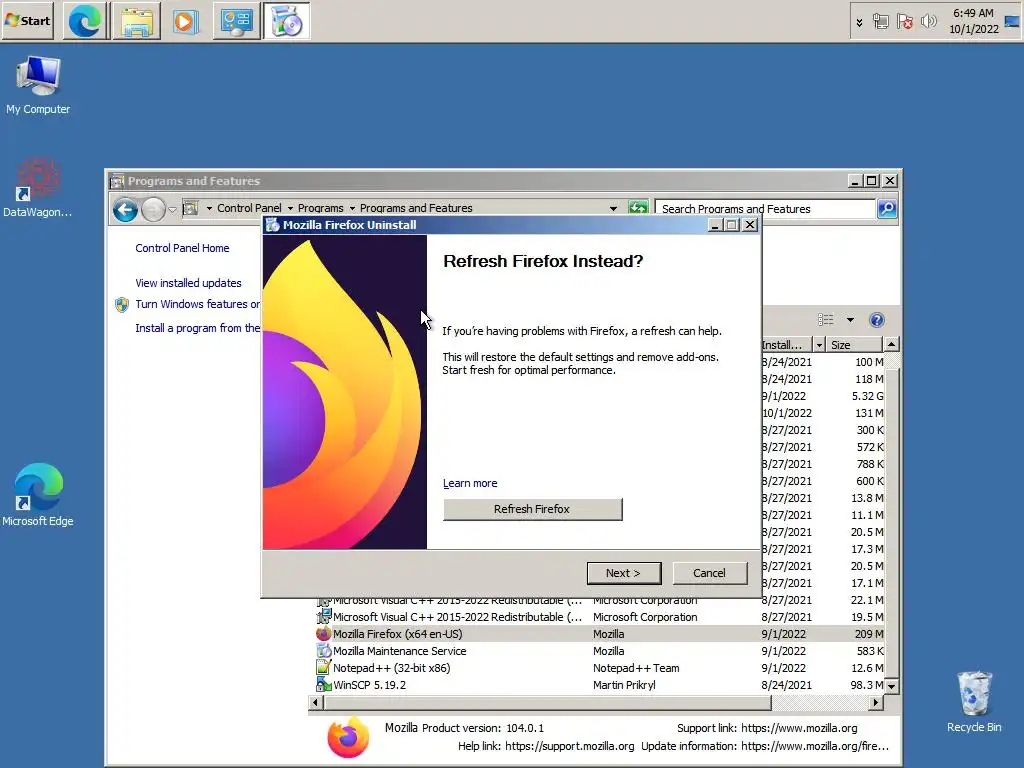Open the Start menu

(x=27, y=21)
